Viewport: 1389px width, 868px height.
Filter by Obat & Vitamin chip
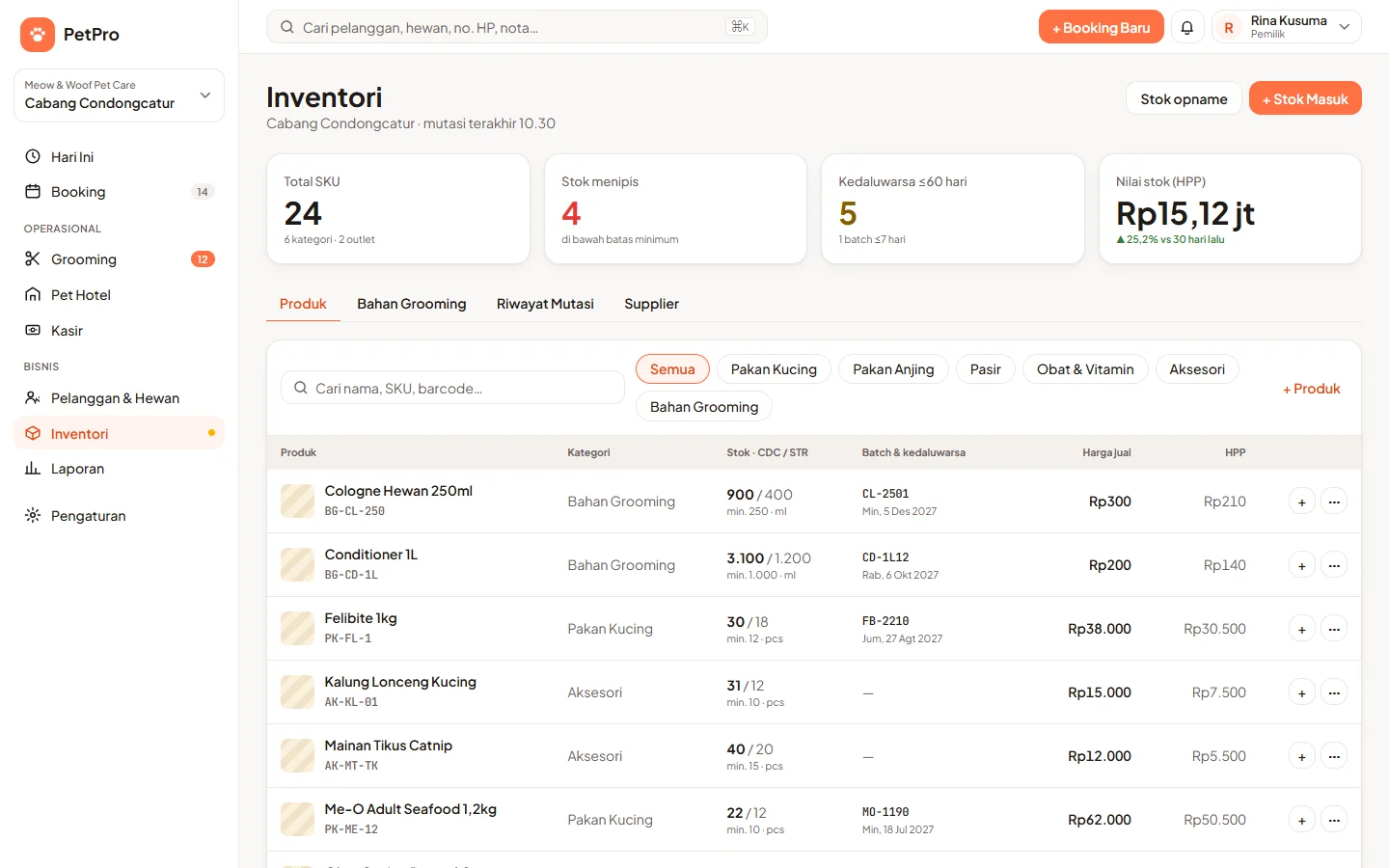point(1085,369)
